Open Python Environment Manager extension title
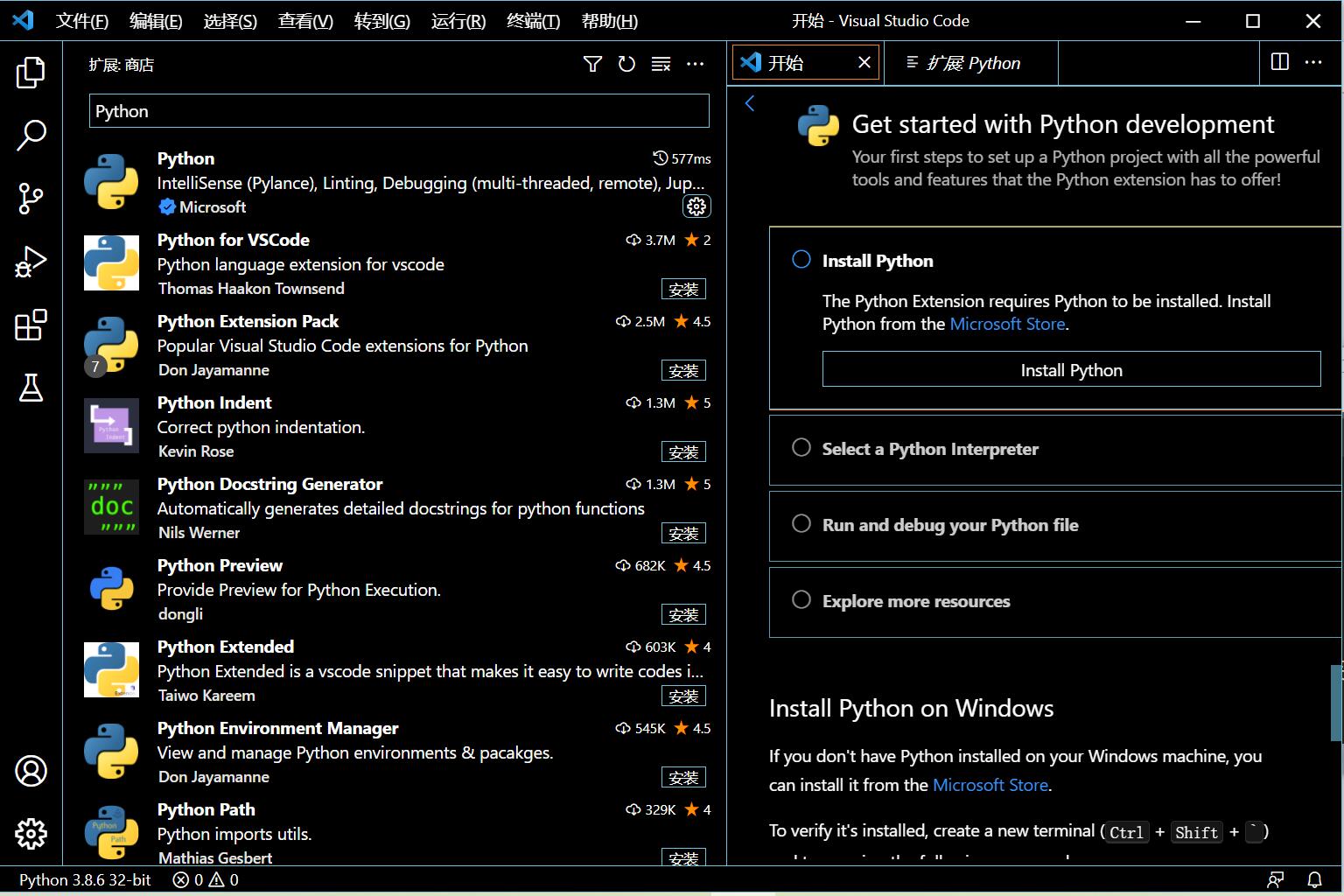 [x=277, y=728]
